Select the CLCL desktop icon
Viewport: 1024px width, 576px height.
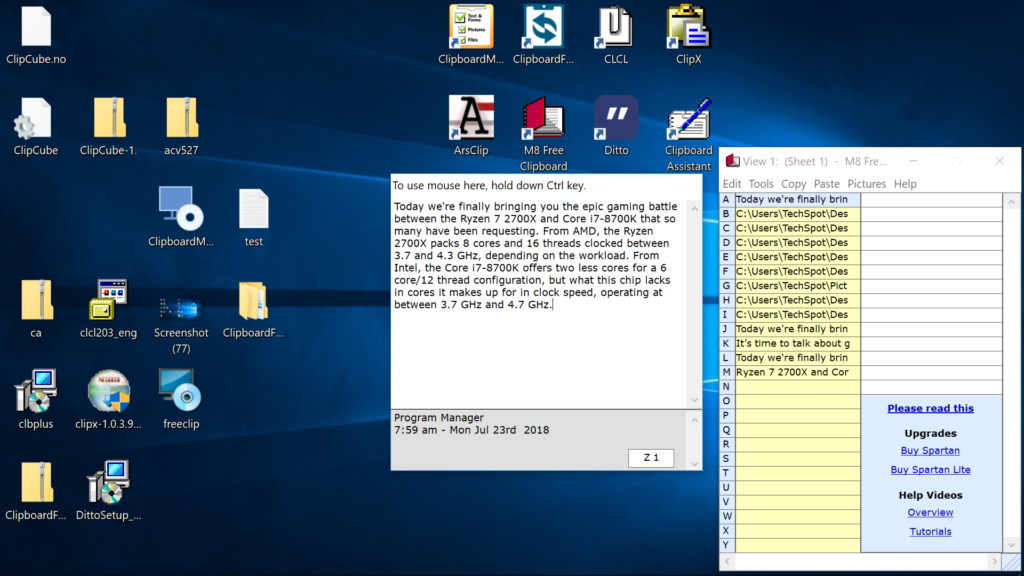click(x=615, y=30)
